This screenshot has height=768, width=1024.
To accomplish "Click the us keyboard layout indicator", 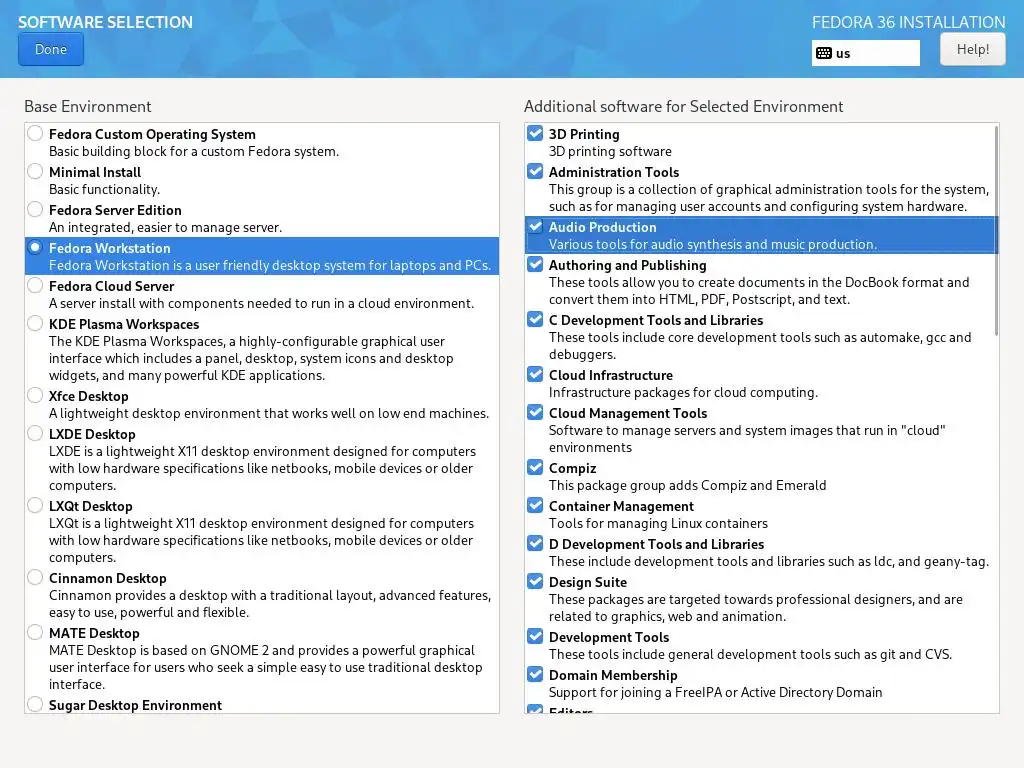I will pyautogui.click(x=865, y=54).
